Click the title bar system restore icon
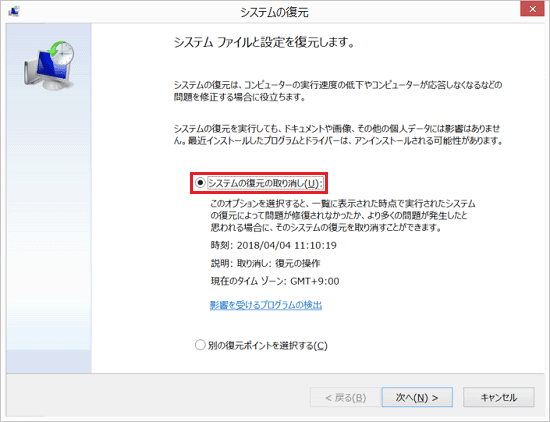Screen dimensions: 550x422 point(14,12)
